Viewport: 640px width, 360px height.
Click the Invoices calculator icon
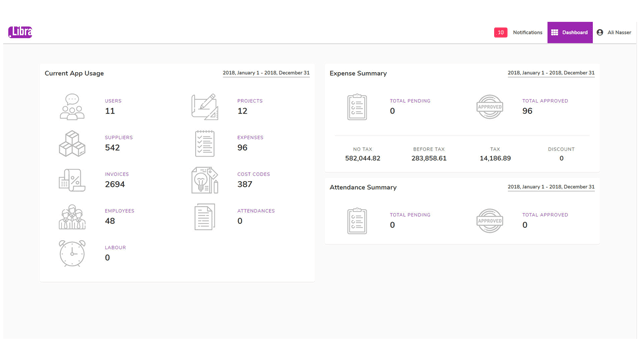pos(72,180)
